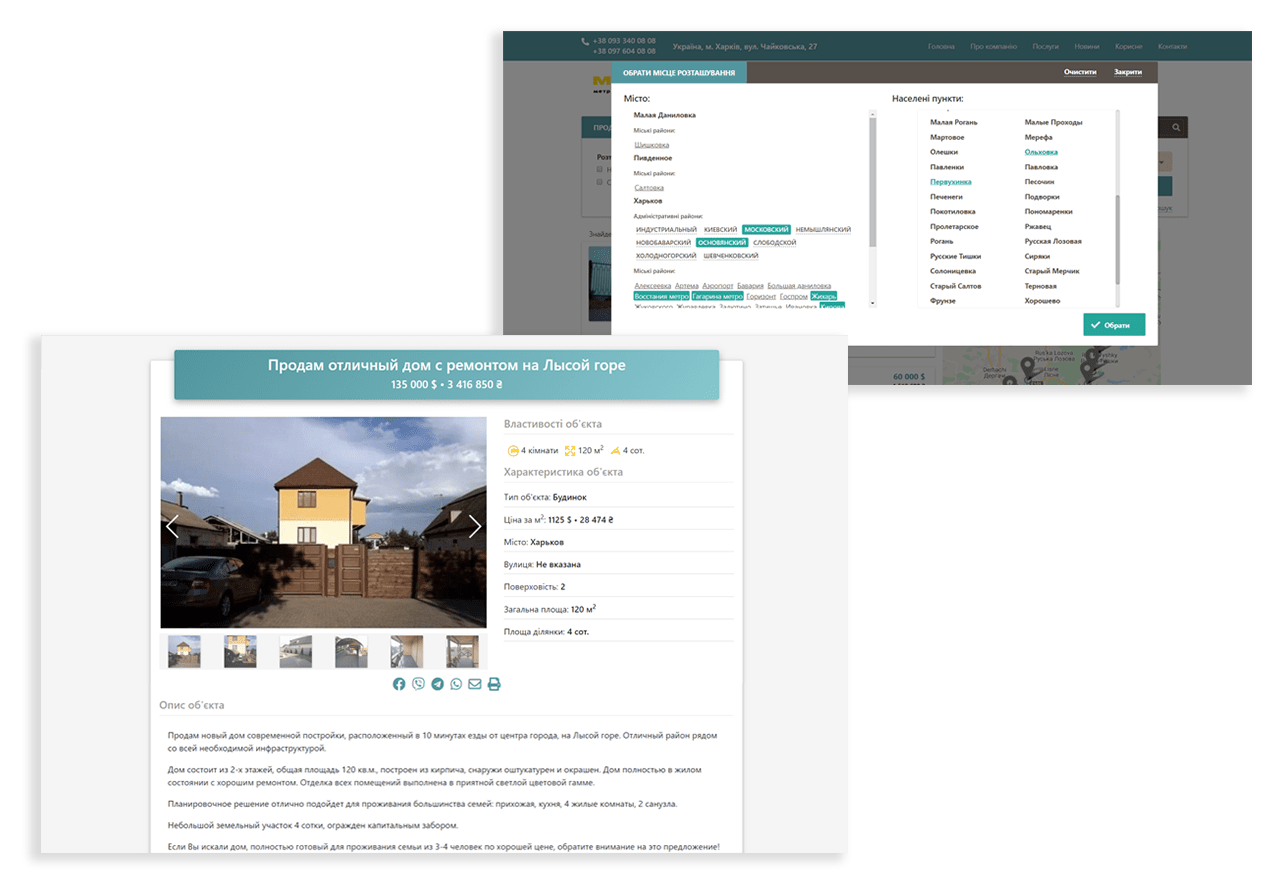Click city list scroll down arrow
The height and width of the screenshot is (888, 1280).
872,302
